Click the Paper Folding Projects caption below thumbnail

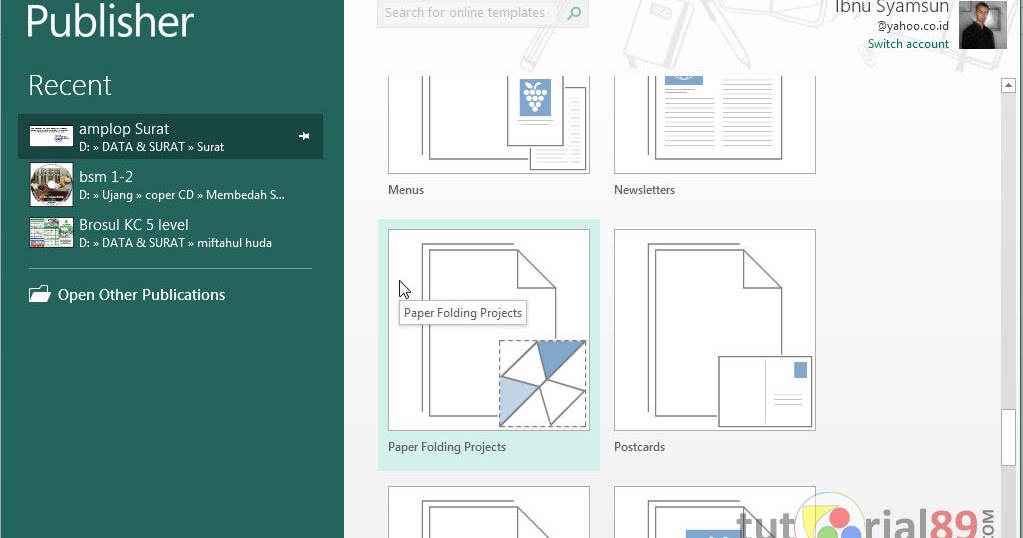coord(447,447)
